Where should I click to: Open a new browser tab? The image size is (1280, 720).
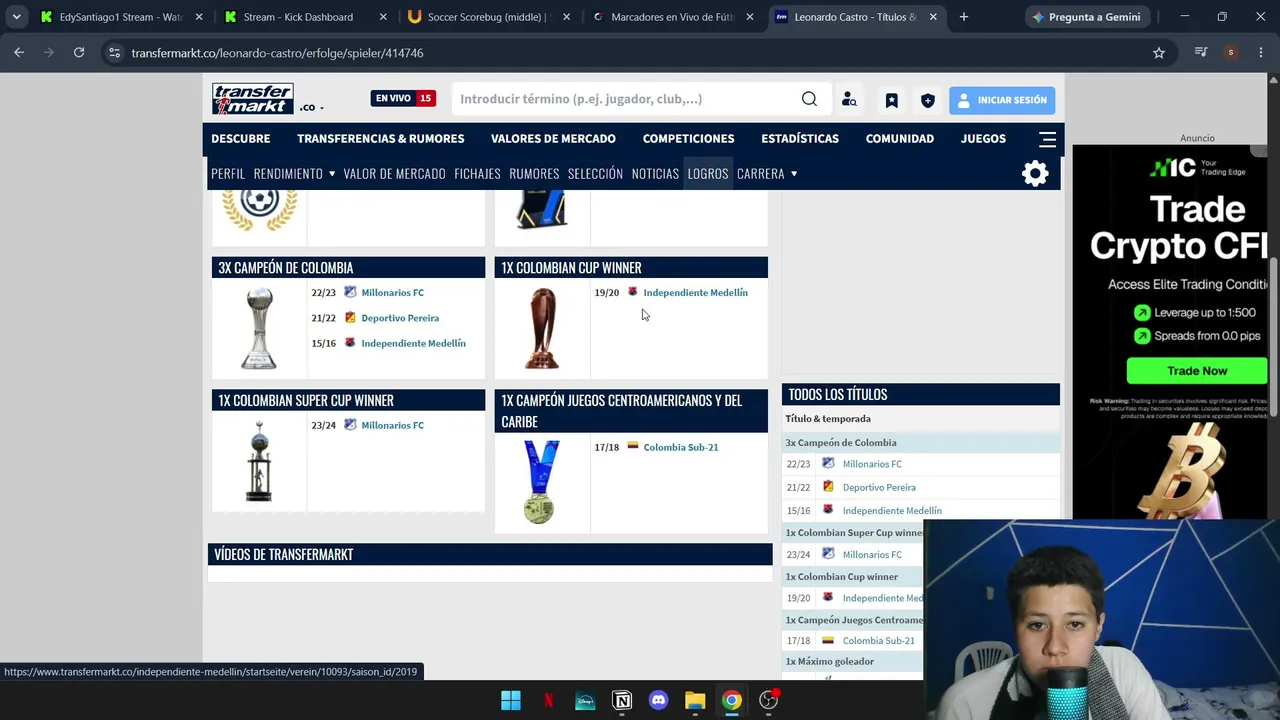coord(964,17)
